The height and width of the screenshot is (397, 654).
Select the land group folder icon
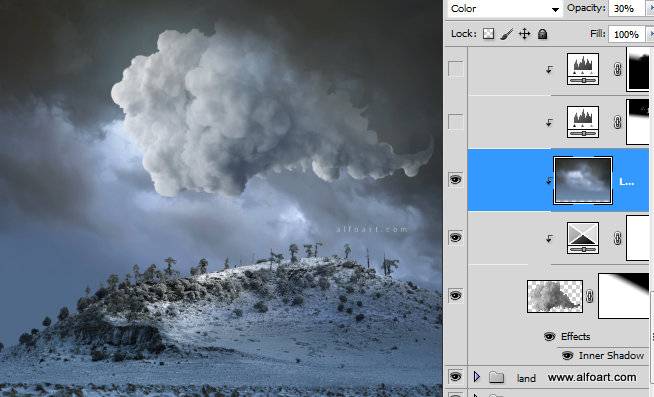tap(496, 377)
